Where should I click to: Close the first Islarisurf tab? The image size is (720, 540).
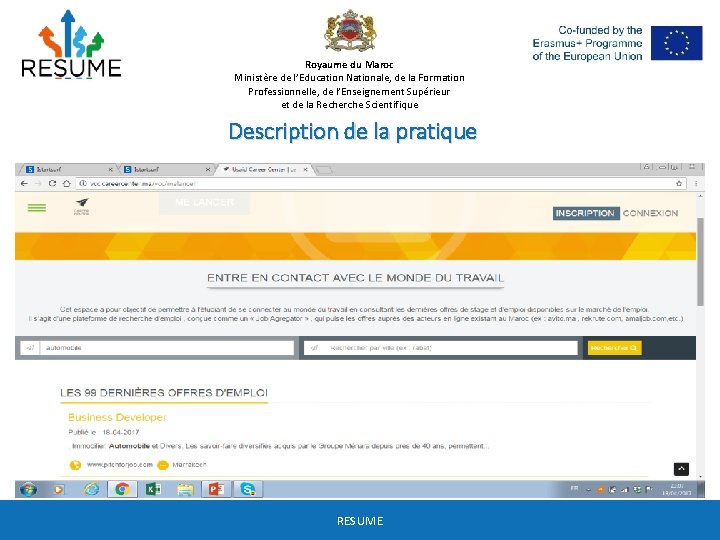[x=110, y=169]
